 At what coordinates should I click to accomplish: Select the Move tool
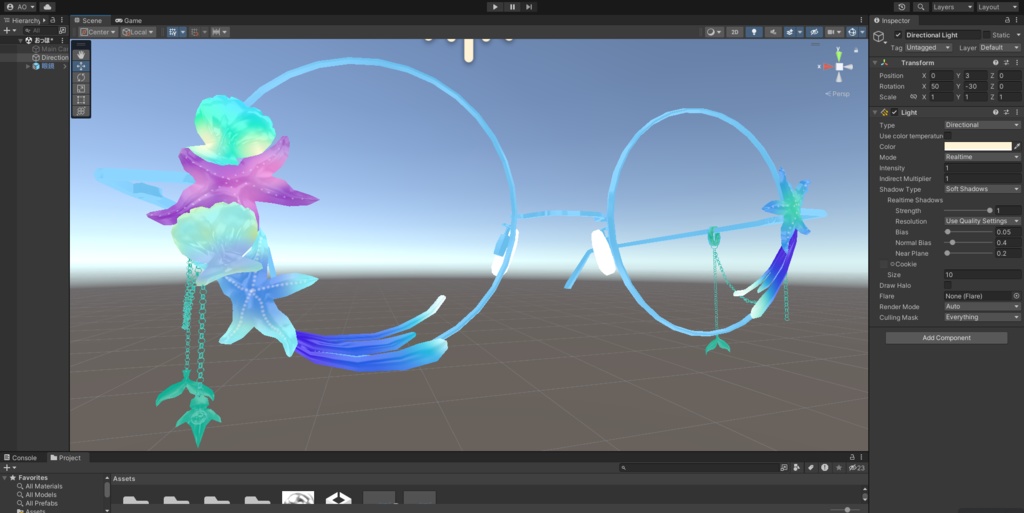click(81, 66)
